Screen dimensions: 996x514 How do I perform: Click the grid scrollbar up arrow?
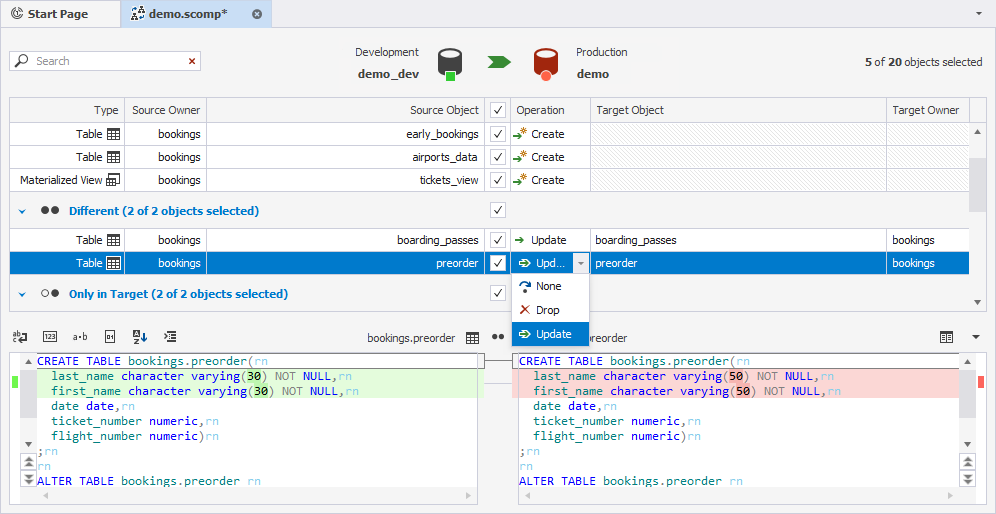click(976, 132)
